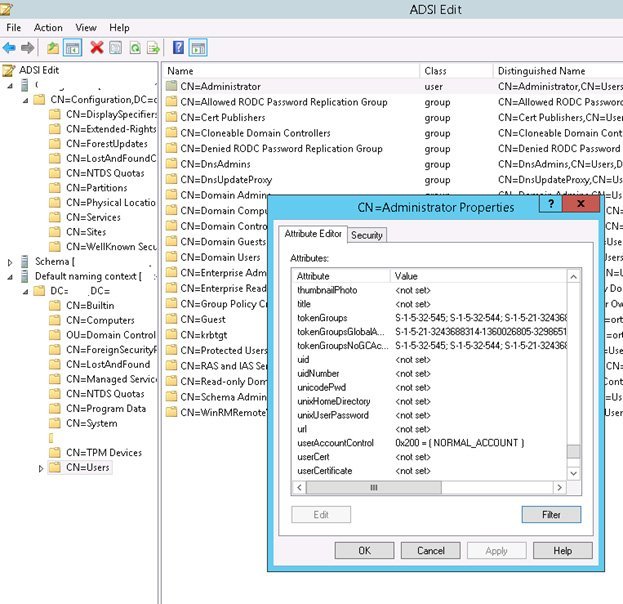Image resolution: width=623 pixels, height=604 pixels.
Task: Click the attributes list scroll left arrow
Action: pos(300,488)
